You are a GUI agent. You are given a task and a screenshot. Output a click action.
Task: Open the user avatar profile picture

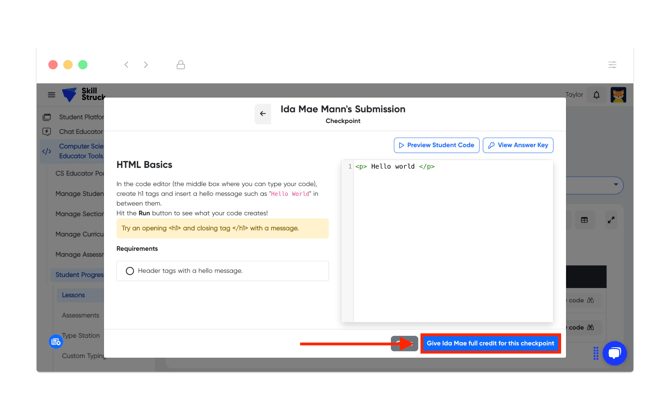(618, 95)
